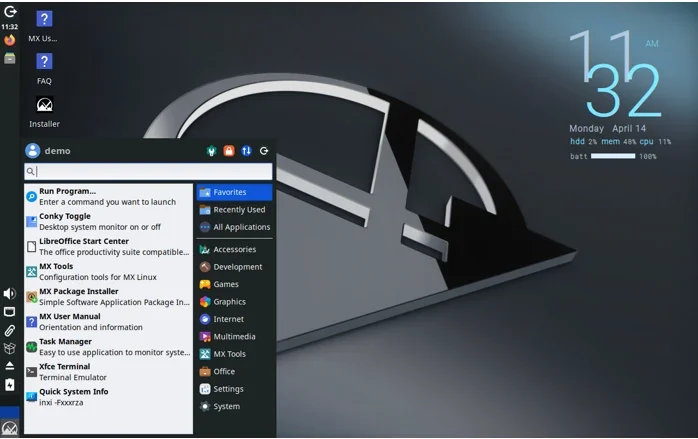The image size is (698, 439).
Task: Browse the Multimedia category
Action: pos(234,337)
